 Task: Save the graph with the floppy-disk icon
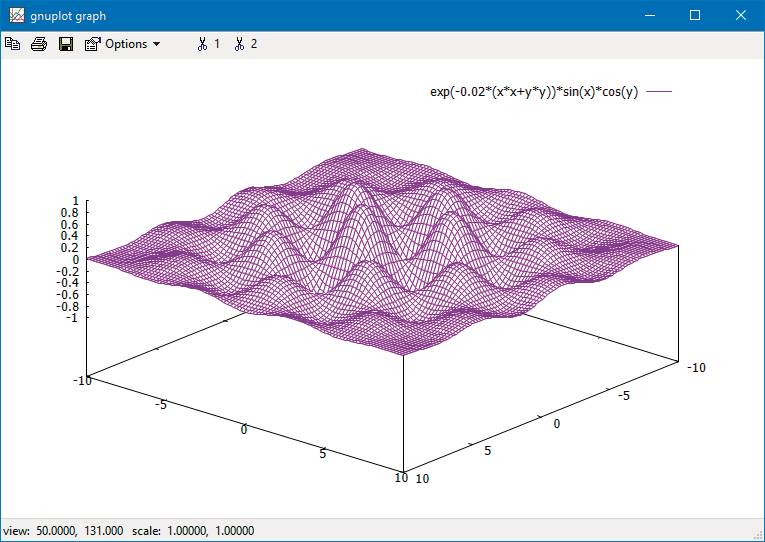click(x=66, y=44)
